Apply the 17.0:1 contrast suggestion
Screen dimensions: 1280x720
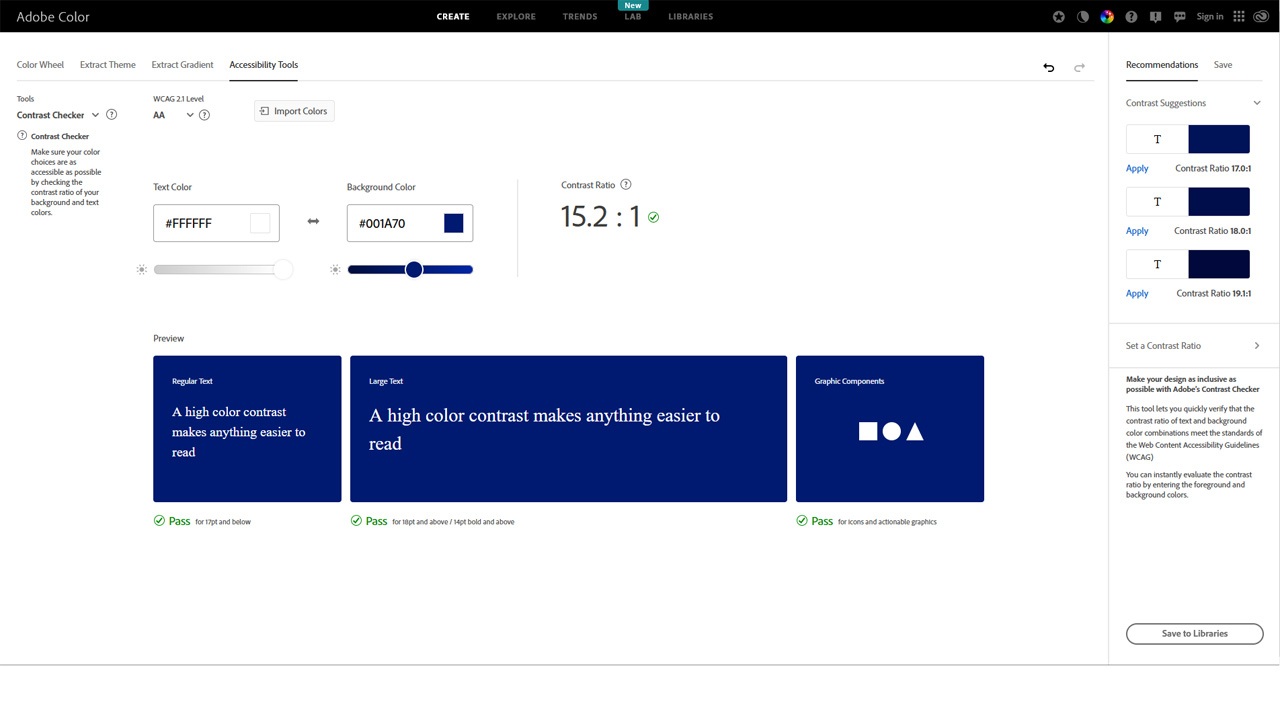click(x=1137, y=169)
